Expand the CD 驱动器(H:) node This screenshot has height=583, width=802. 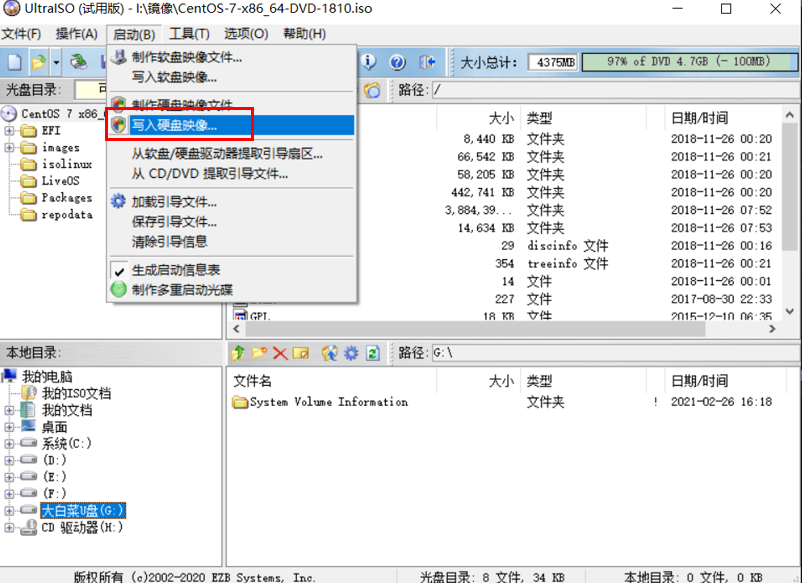click(x=9, y=527)
